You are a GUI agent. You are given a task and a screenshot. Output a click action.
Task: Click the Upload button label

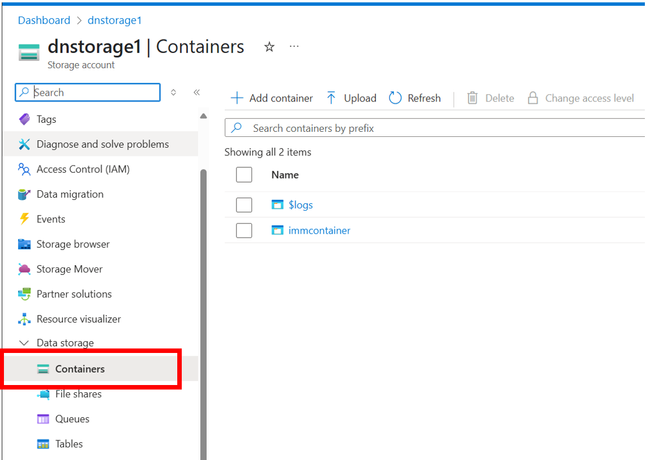click(x=360, y=98)
